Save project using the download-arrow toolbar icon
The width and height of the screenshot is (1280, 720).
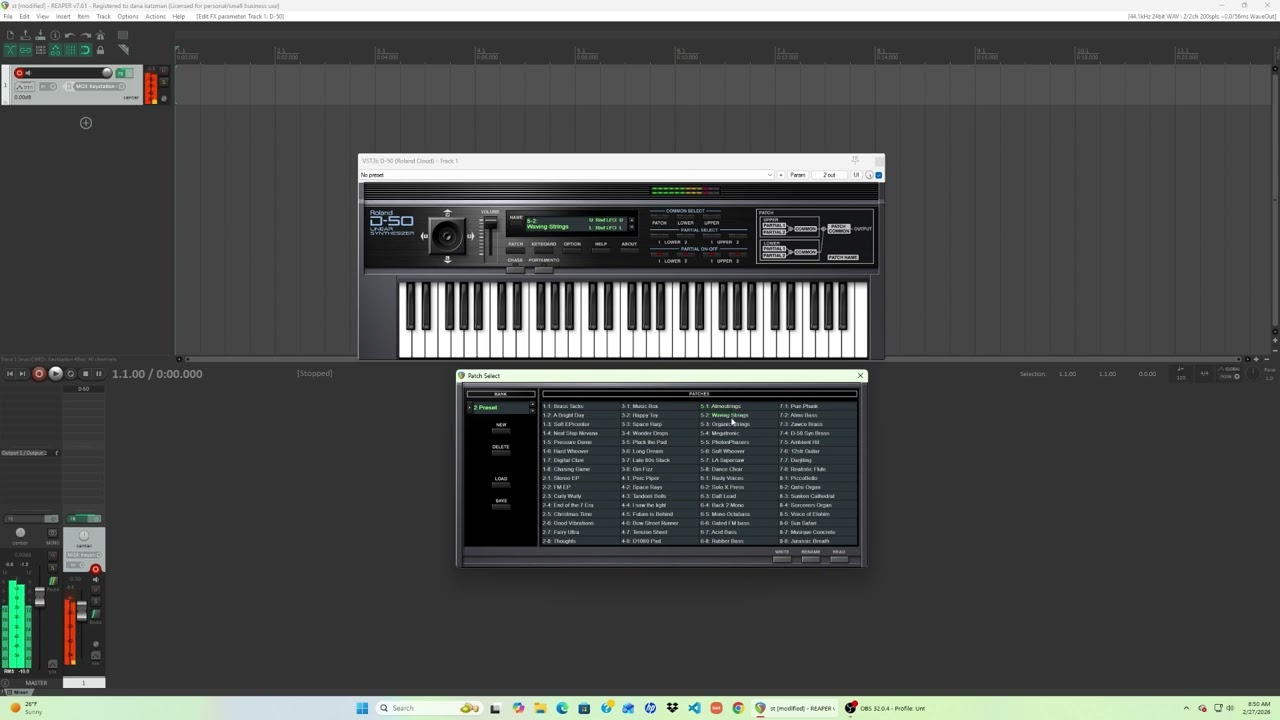point(40,35)
